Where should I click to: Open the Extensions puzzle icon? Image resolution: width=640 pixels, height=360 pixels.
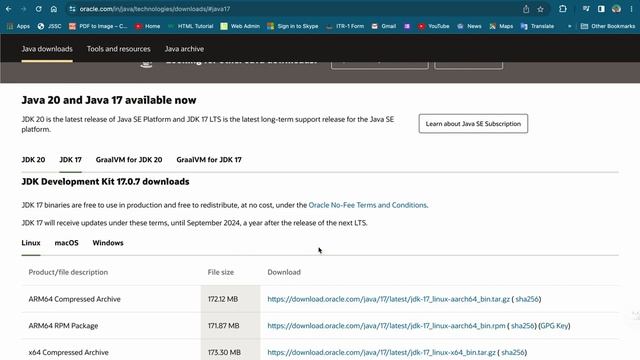click(x=563, y=9)
